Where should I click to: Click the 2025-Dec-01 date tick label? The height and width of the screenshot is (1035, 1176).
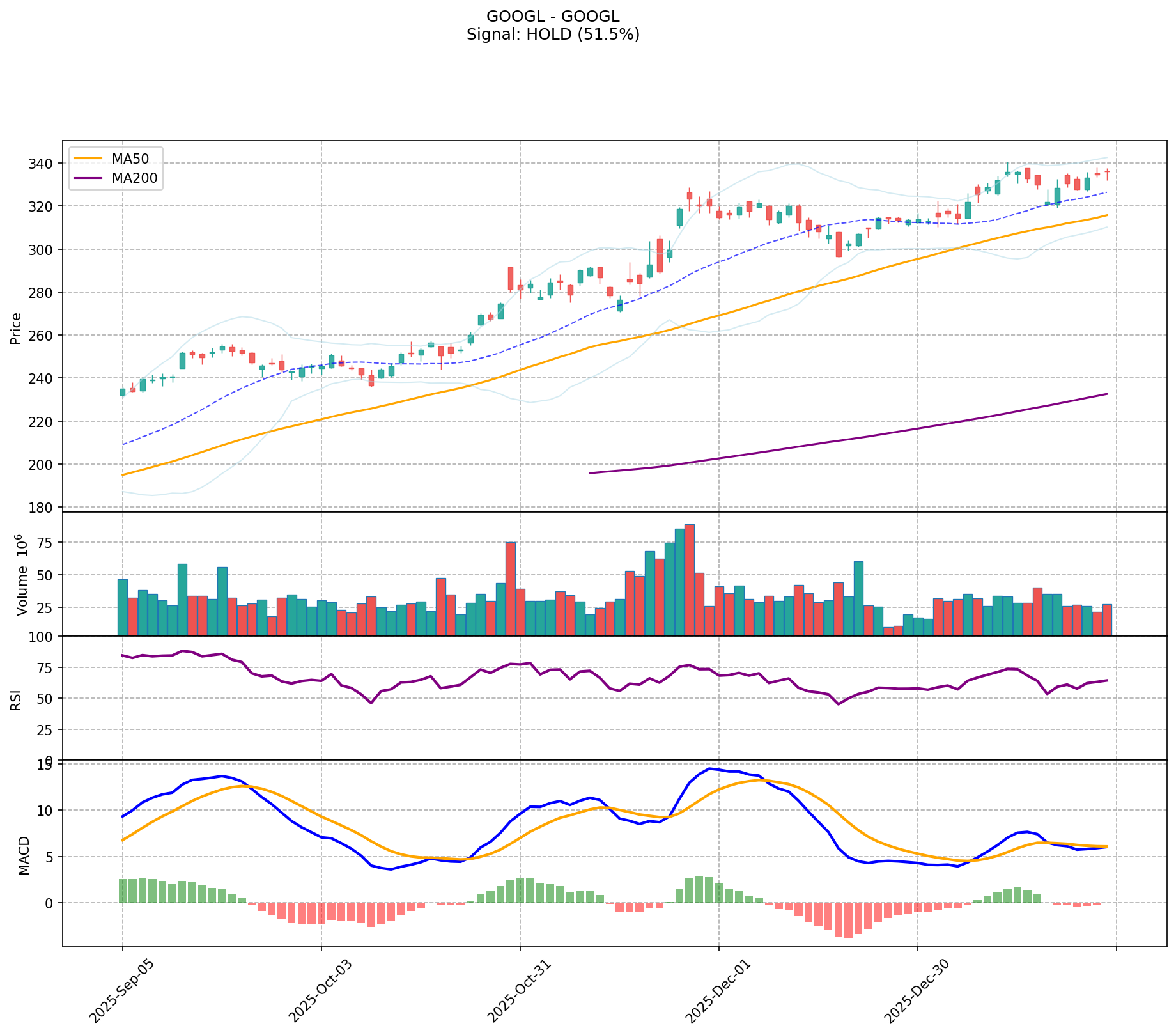pos(711,991)
